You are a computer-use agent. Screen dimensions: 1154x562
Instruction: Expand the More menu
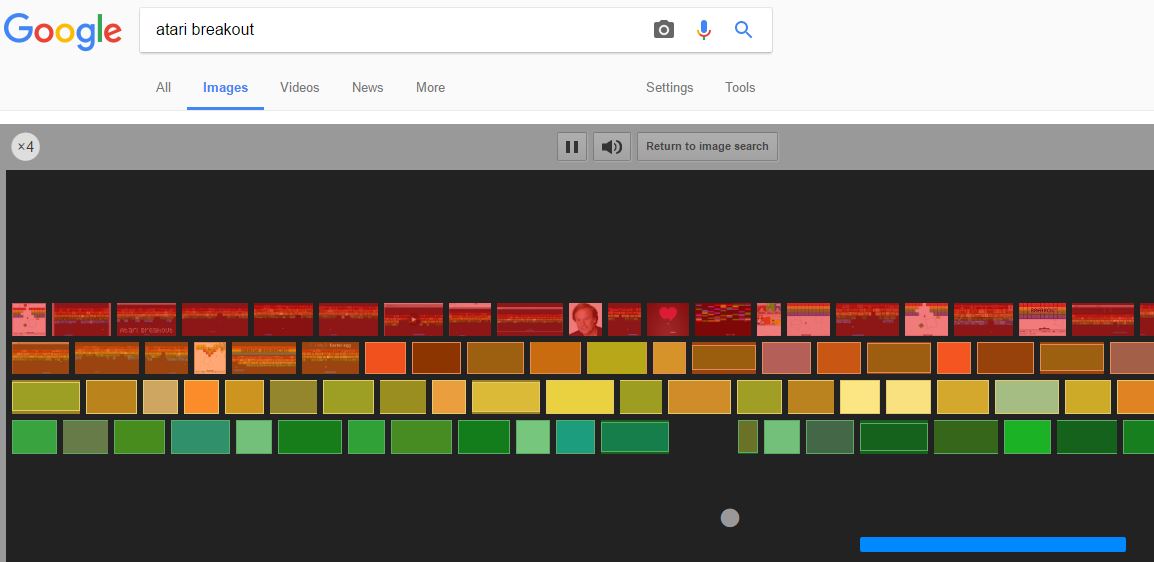pos(431,88)
